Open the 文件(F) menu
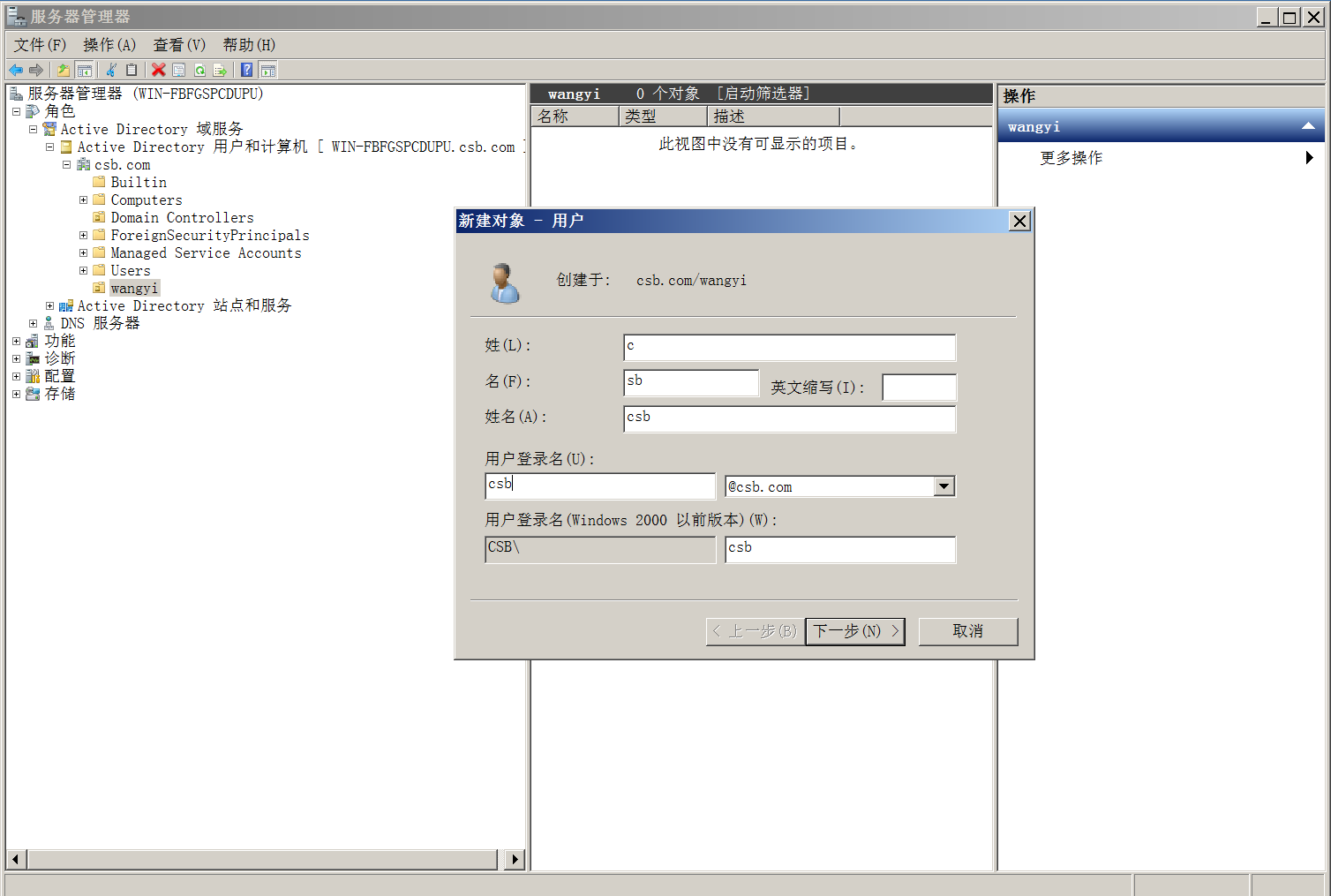Image resolution: width=1331 pixels, height=896 pixels. [x=40, y=45]
